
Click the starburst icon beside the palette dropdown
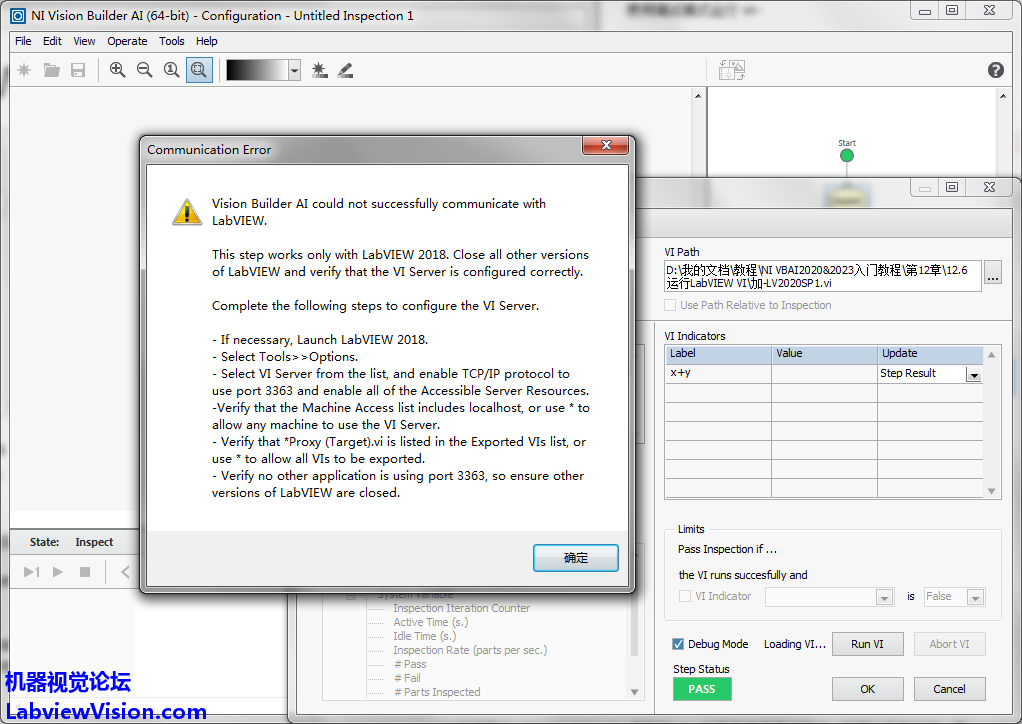point(319,70)
